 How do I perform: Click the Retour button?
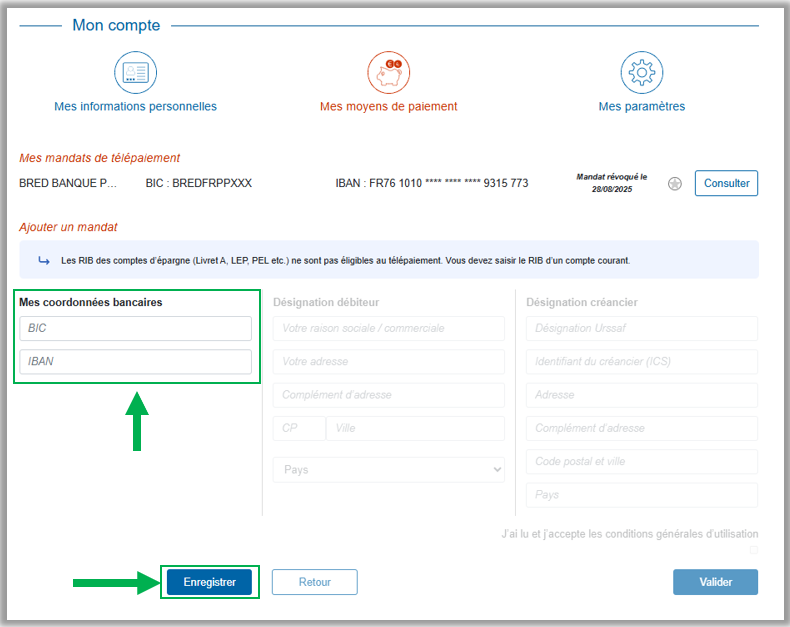tap(314, 582)
